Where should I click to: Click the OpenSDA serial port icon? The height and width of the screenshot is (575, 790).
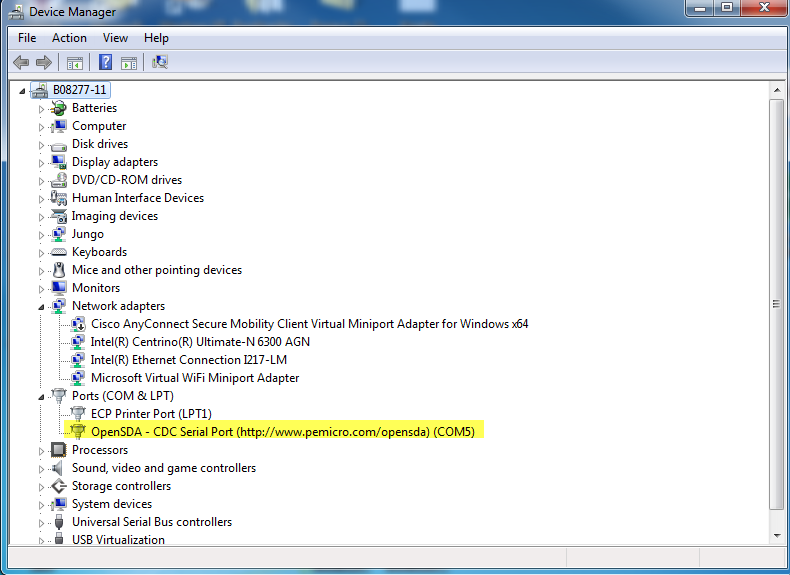point(78,431)
